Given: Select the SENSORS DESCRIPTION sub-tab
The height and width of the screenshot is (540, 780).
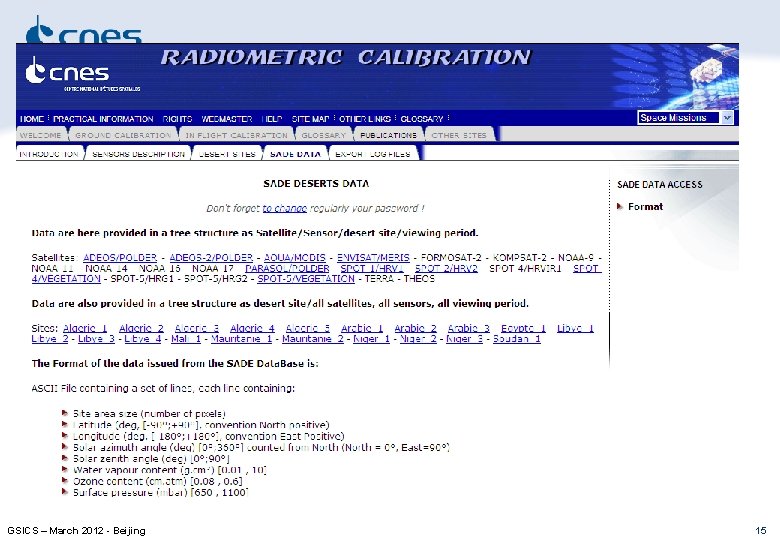Looking at the screenshot, I should (x=138, y=154).
